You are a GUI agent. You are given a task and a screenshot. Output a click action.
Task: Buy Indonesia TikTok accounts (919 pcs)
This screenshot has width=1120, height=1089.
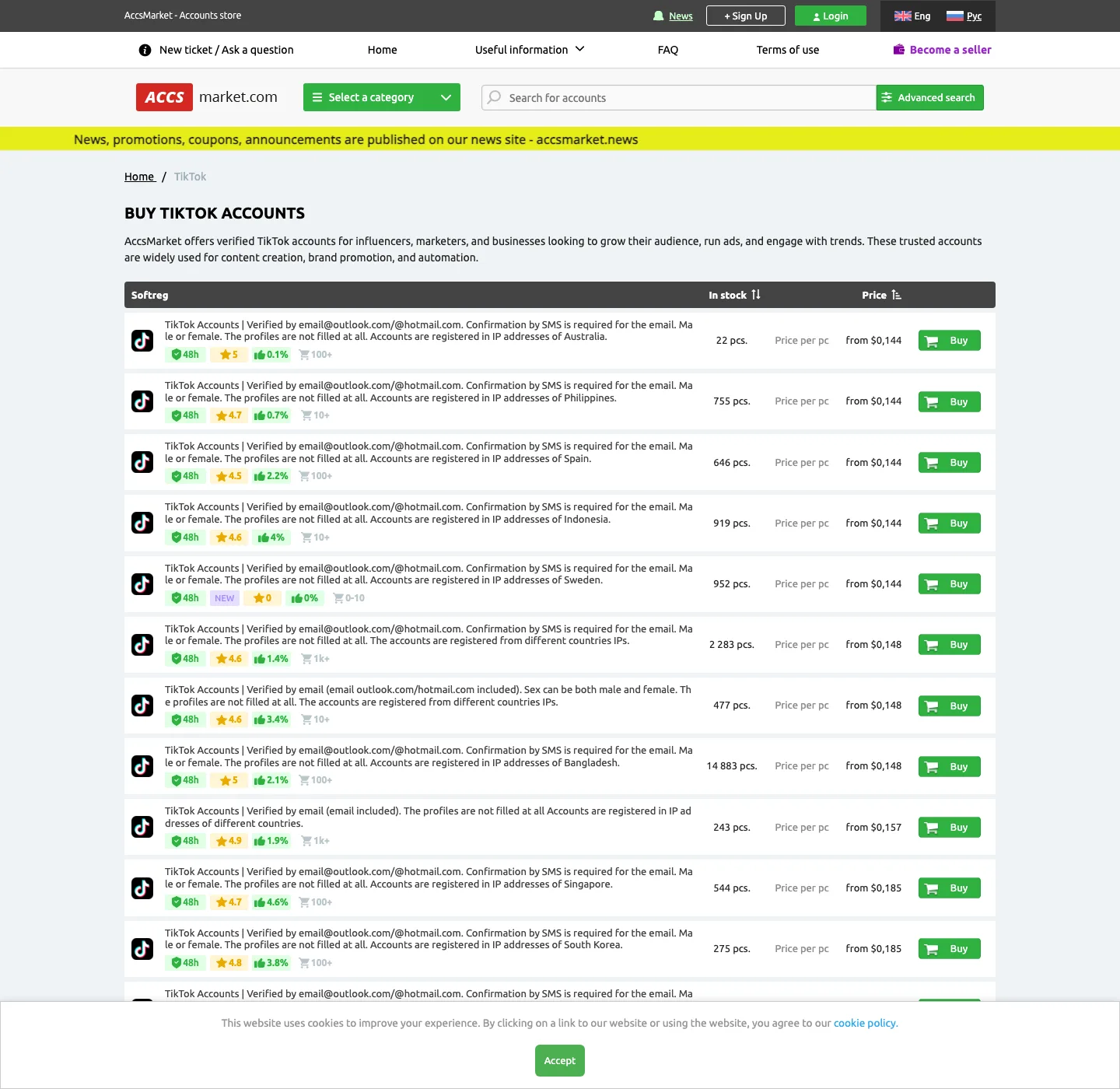pyautogui.click(x=950, y=523)
